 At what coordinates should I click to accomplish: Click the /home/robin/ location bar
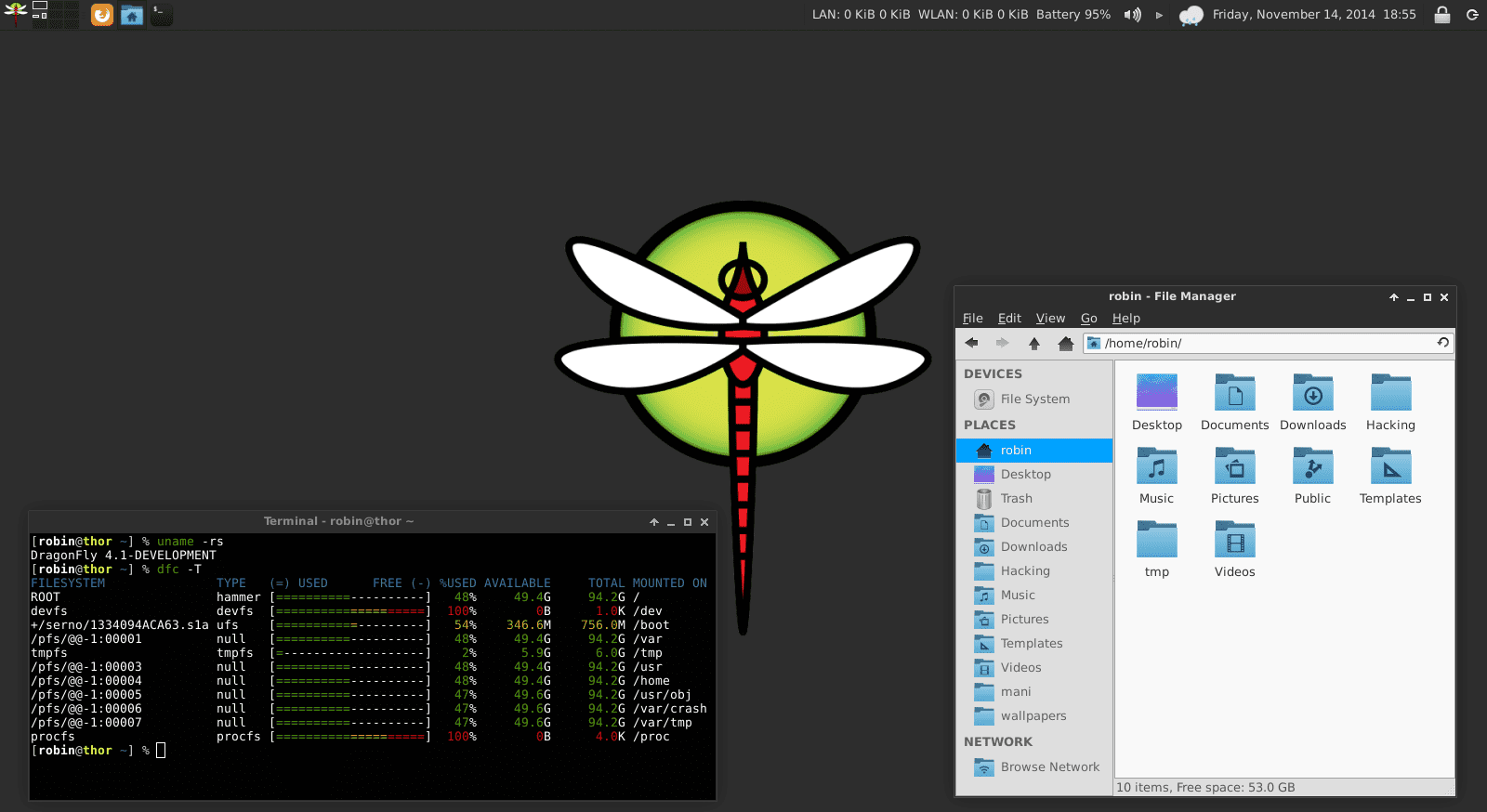point(1268,343)
